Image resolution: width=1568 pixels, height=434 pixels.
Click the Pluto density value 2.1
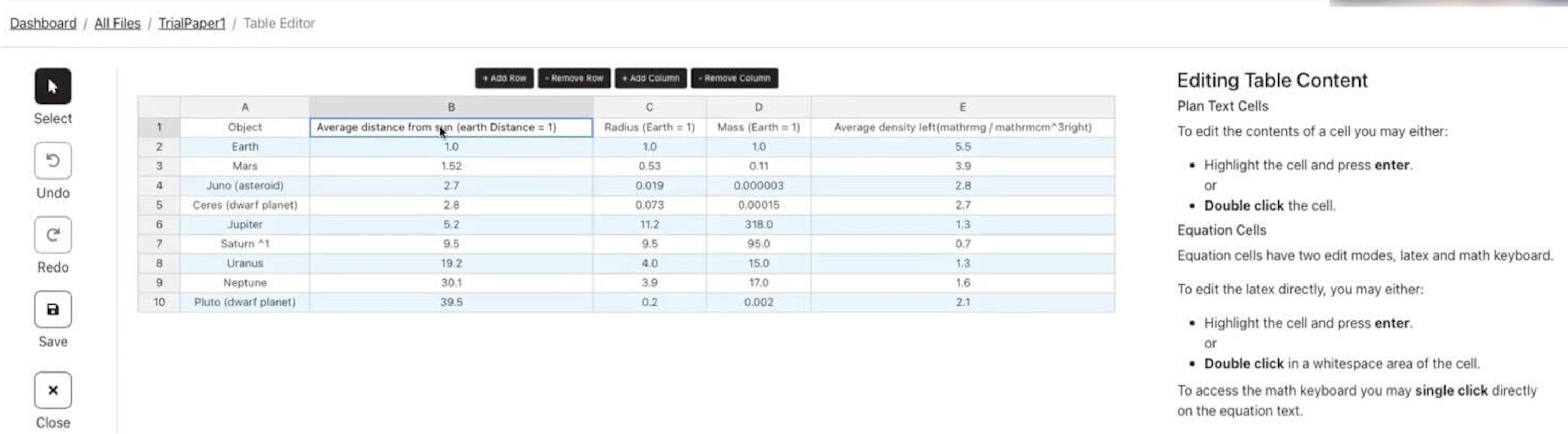click(963, 302)
